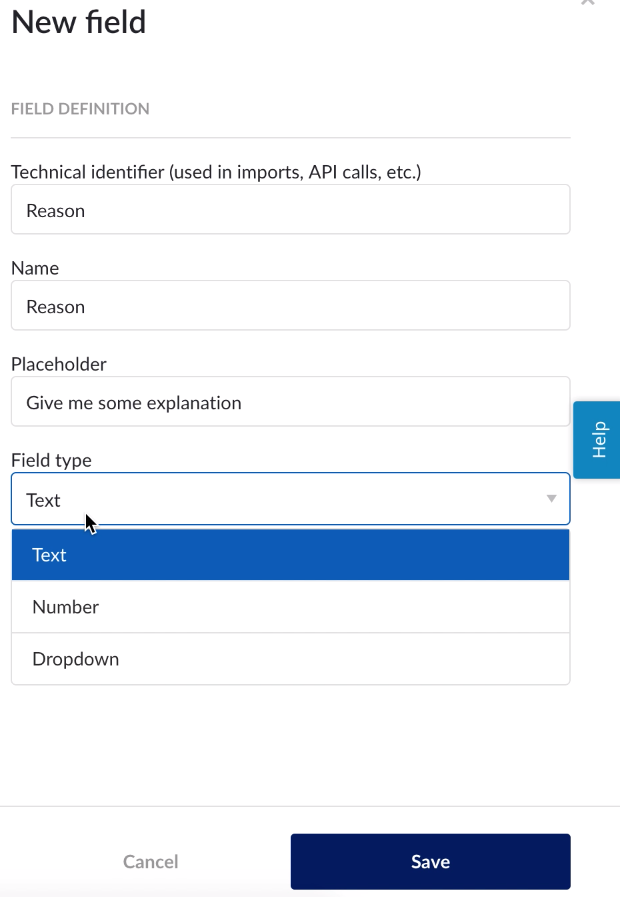Click the FIELD DEFINITION section header
Image resolution: width=620 pixels, height=897 pixels.
[80, 109]
